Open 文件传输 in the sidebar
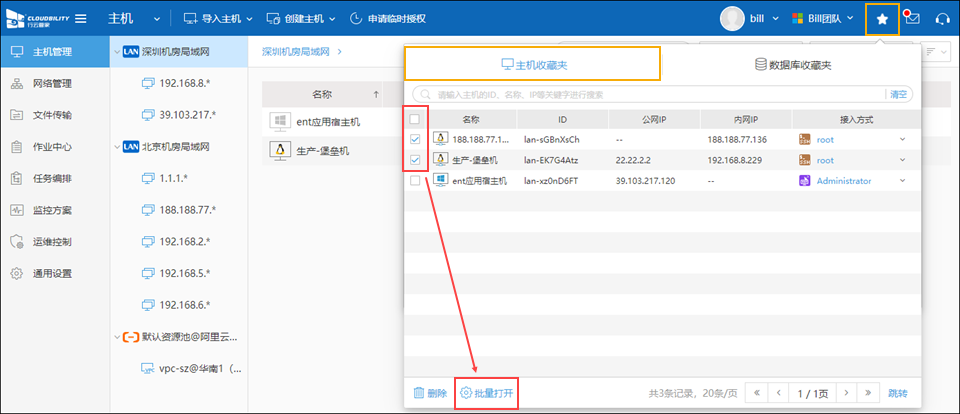Image resolution: width=960 pixels, height=414 pixels. coord(52,115)
